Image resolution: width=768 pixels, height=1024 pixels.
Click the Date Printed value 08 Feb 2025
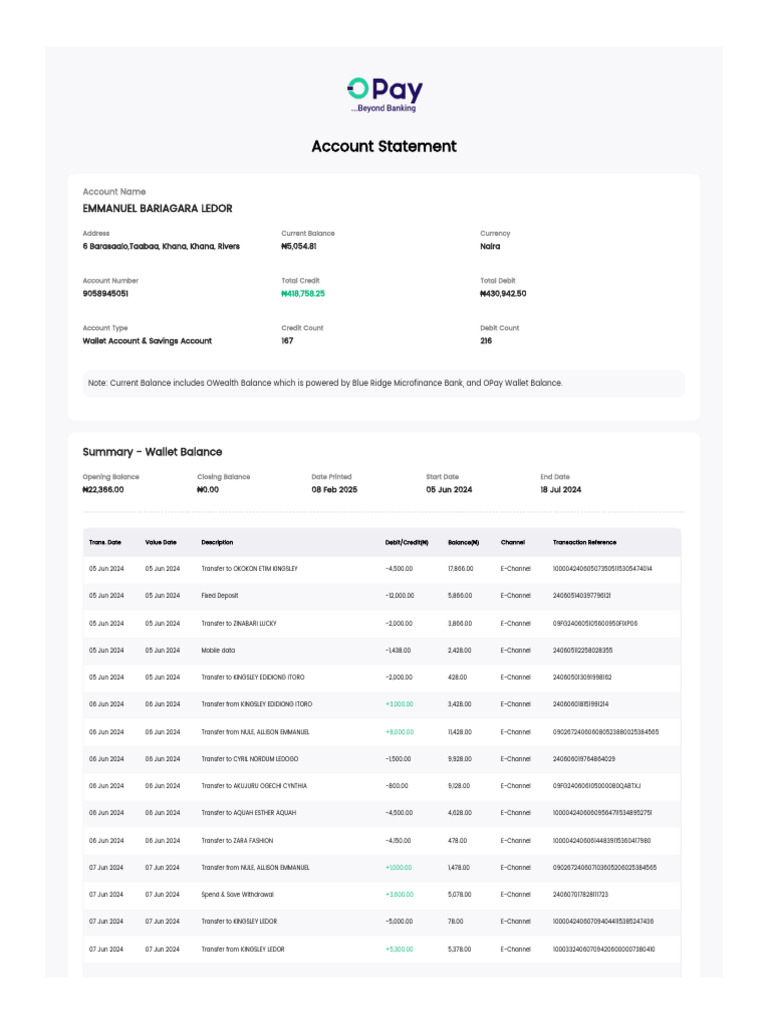332,490
